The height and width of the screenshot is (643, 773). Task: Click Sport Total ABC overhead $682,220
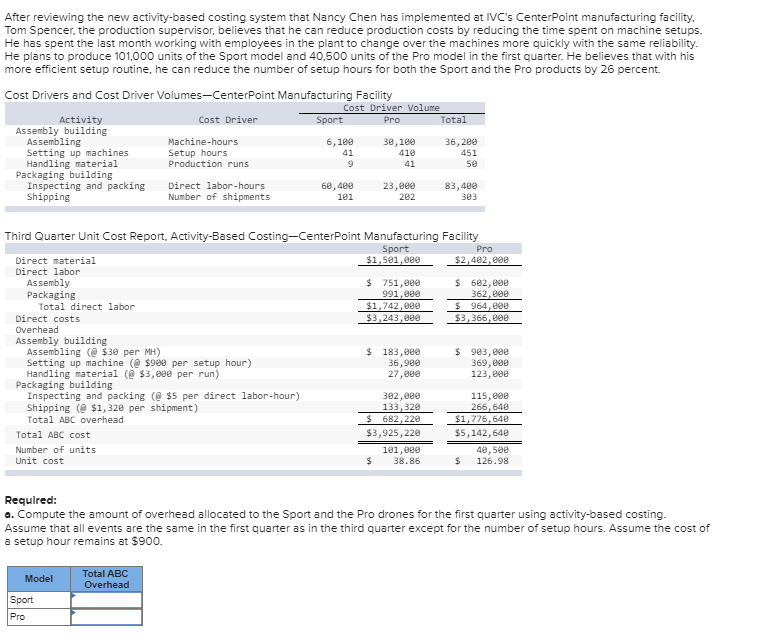[x=393, y=419]
